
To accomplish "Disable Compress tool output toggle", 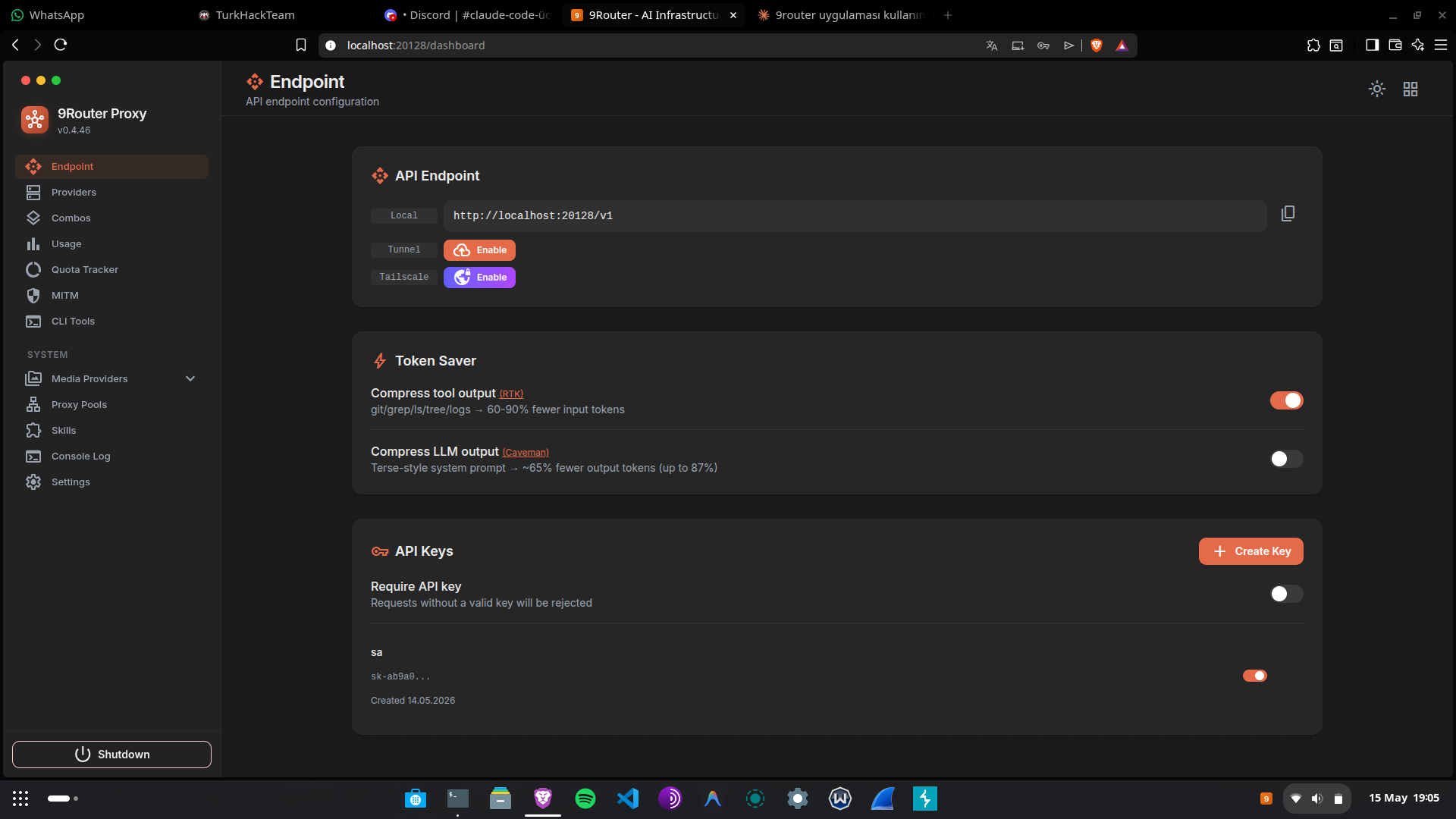I will (x=1286, y=400).
